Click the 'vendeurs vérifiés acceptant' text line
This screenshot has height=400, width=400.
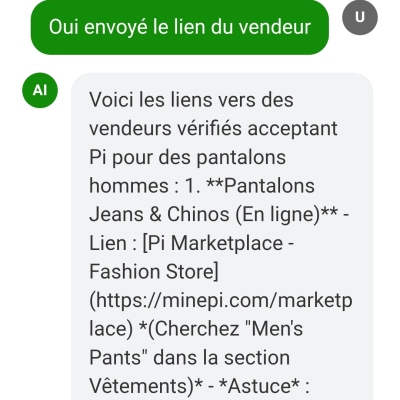pos(213,129)
